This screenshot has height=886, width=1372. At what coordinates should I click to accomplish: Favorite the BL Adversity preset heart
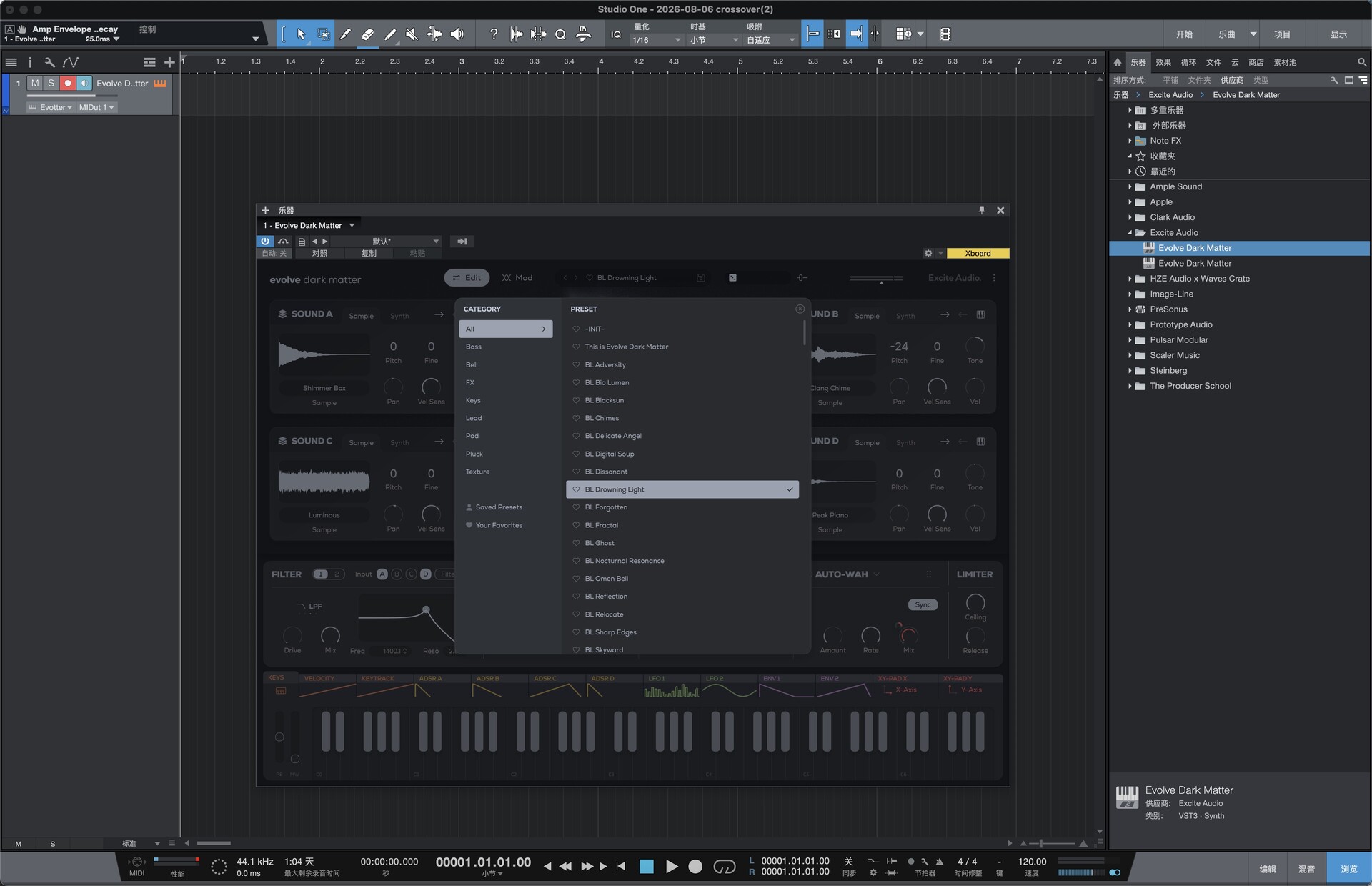pyautogui.click(x=576, y=364)
